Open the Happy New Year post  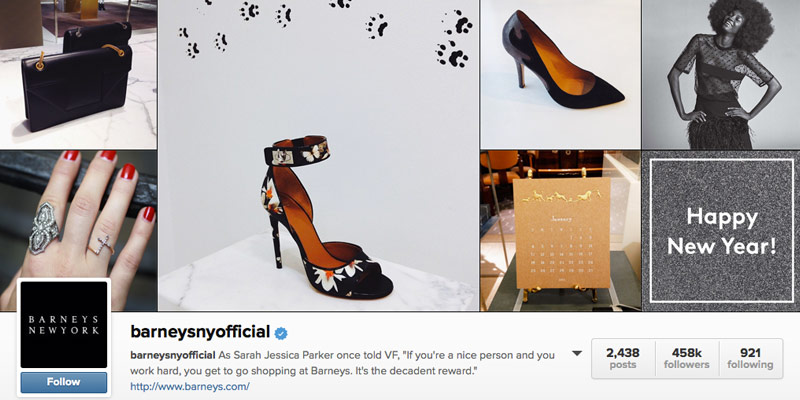pos(721,231)
